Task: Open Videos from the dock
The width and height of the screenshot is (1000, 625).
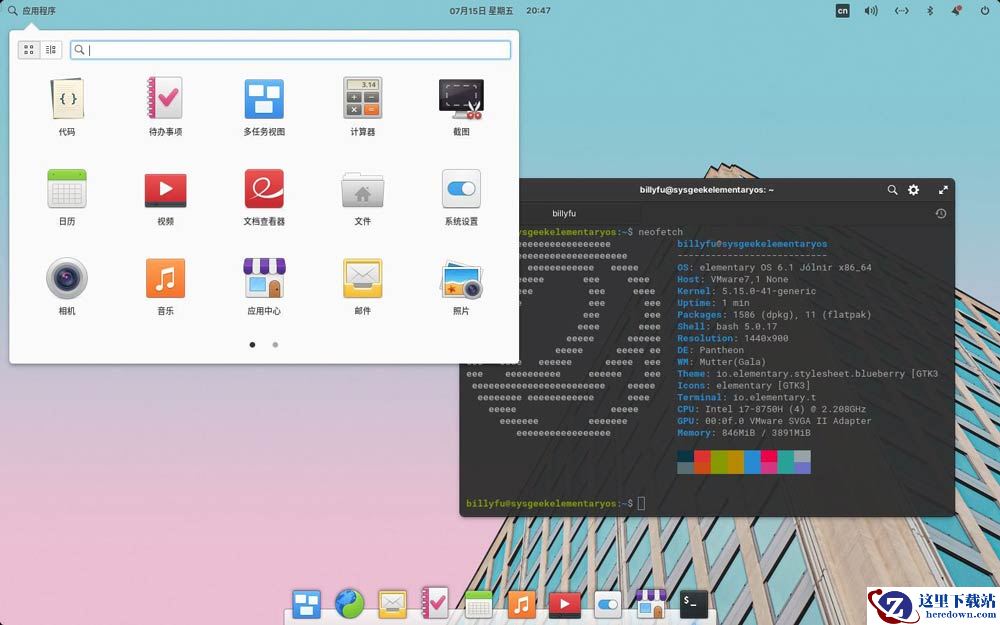Action: click(x=564, y=603)
